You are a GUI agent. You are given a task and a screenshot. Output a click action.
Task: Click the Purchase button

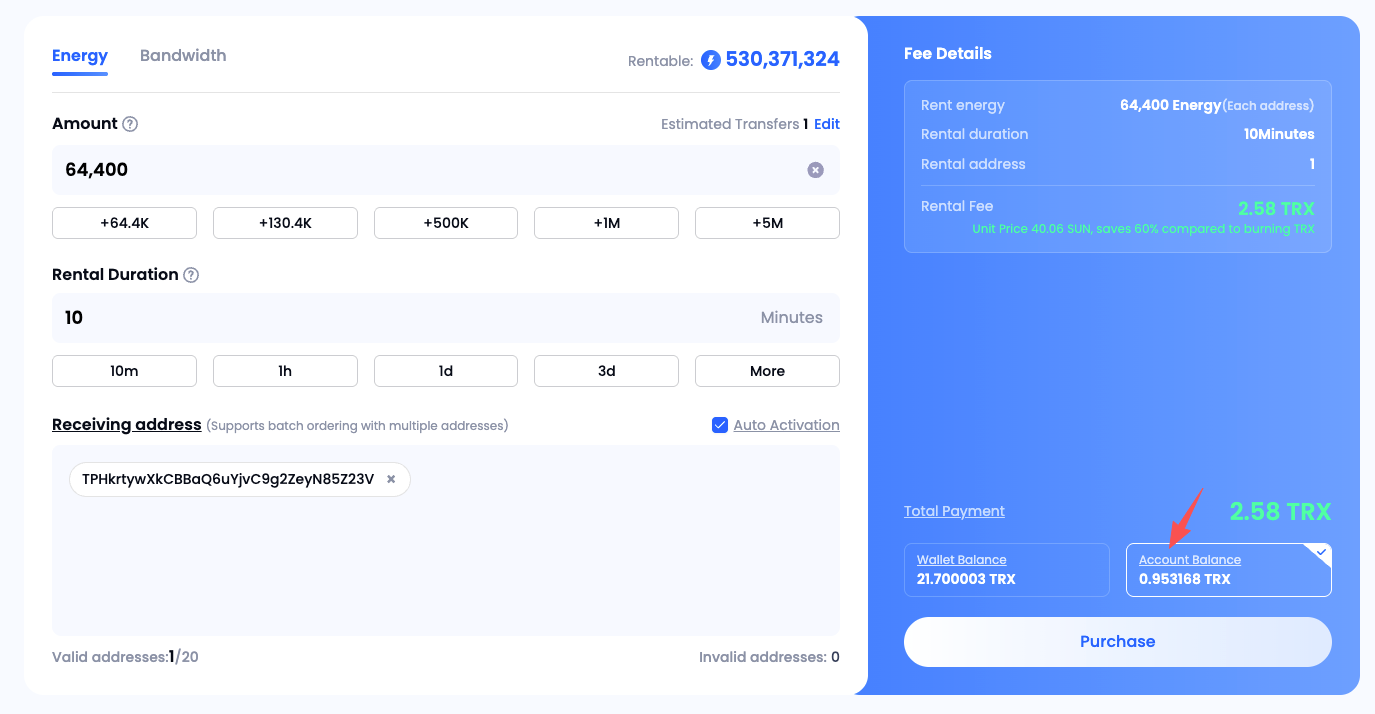pyautogui.click(x=1118, y=642)
